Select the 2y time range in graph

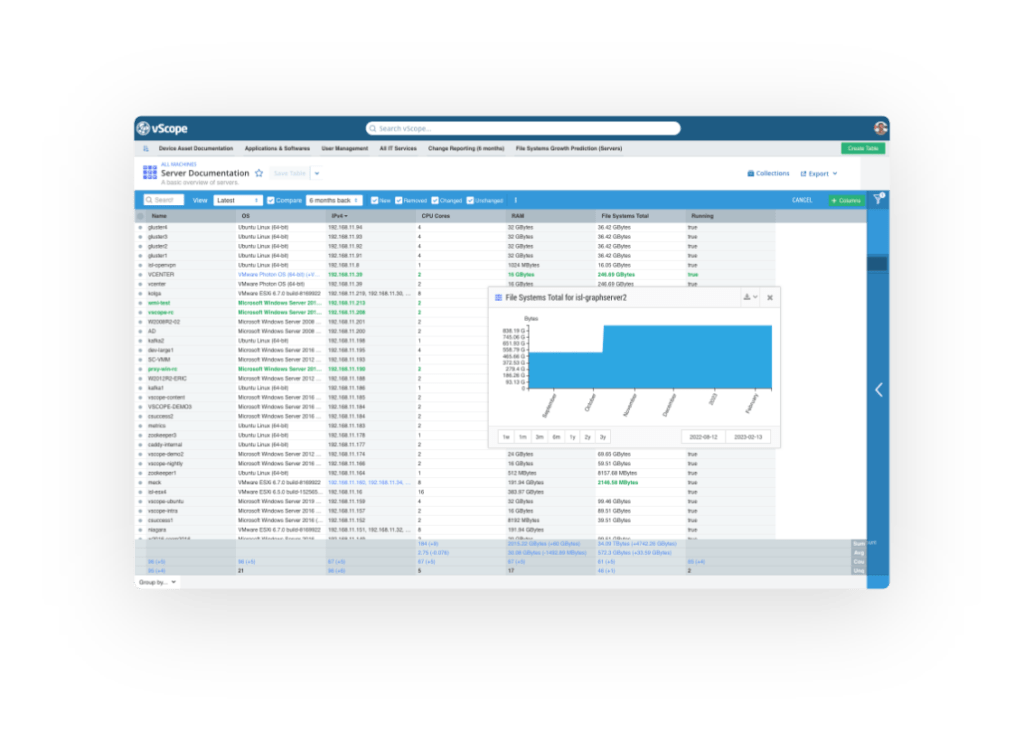pos(587,437)
